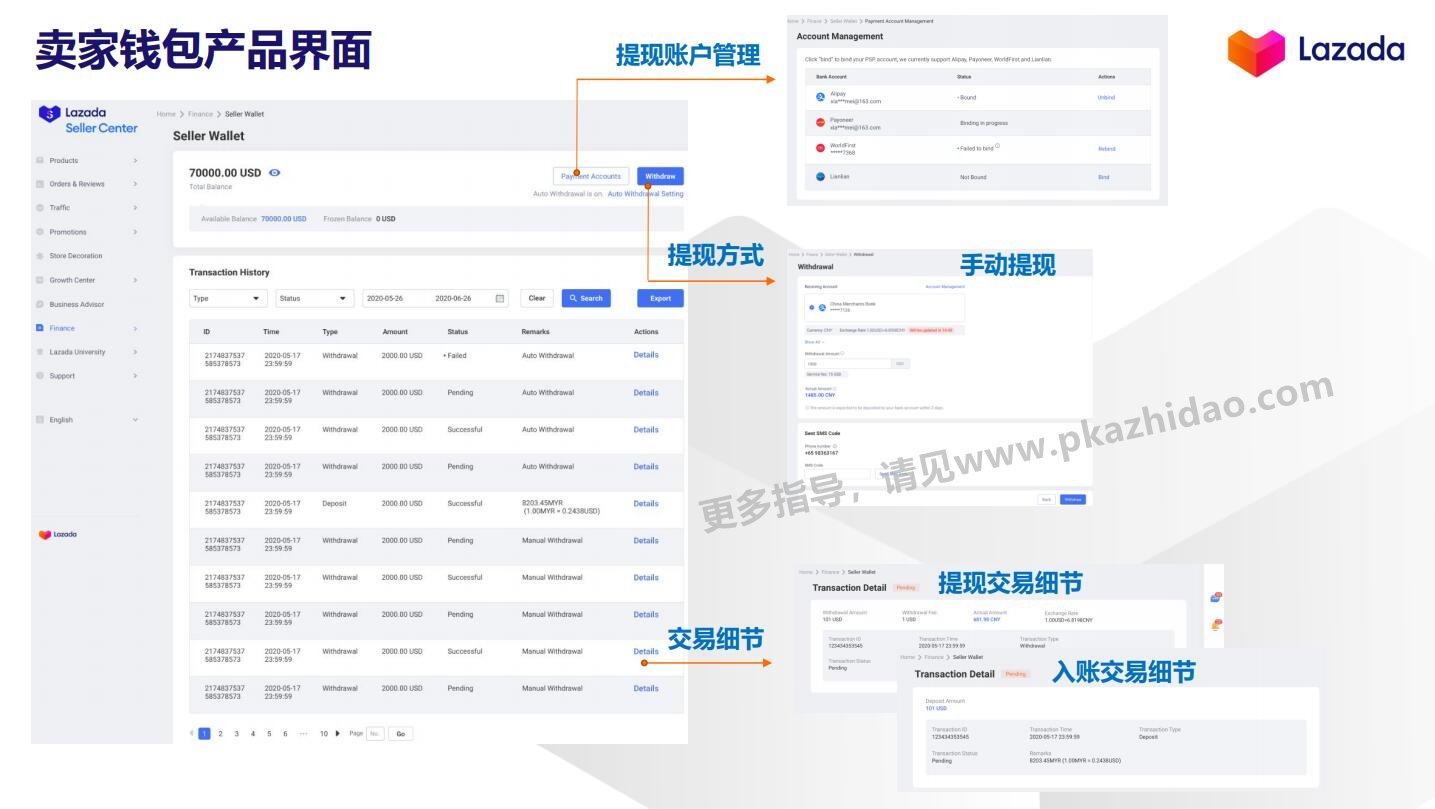The width and height of the screenshot is (1435, 809).
Task: Click Bind for the Lianlian account
Action: [1103, 177]
